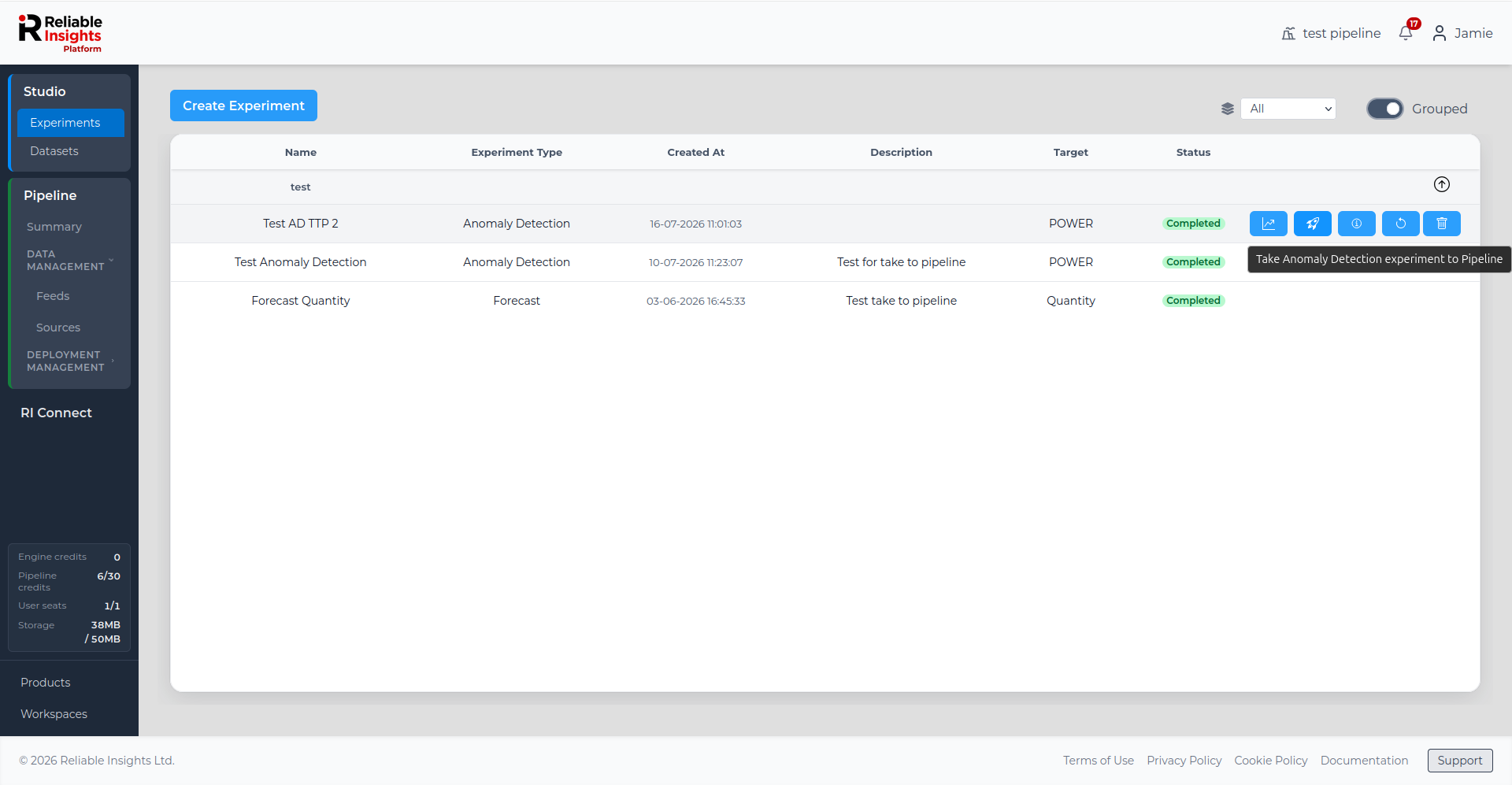Image resolution: width=1512 pixels, height=785 pixels.
Task: Collapse the test group with arrow icon
Action: tap(1441, 184)
